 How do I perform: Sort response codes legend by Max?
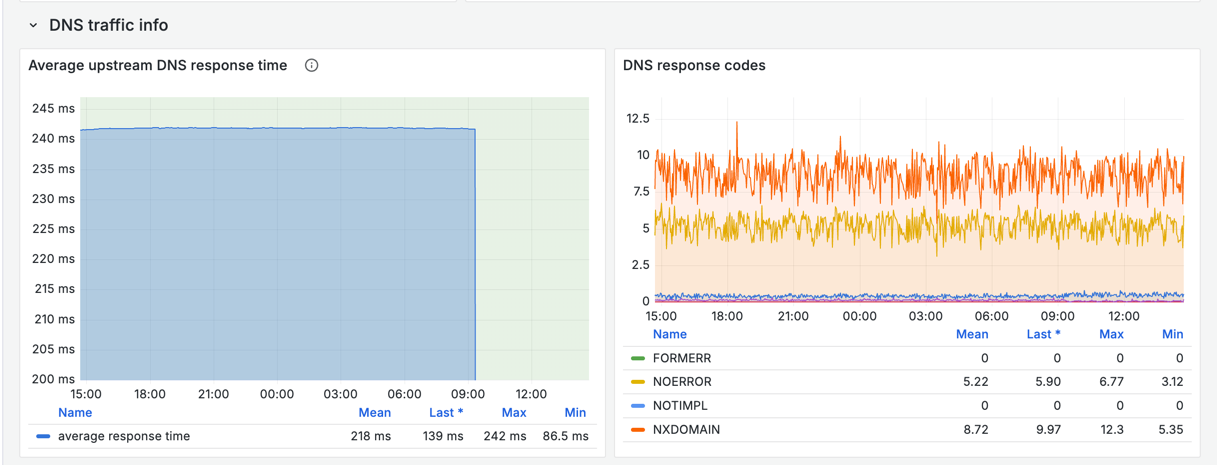[x=1111, y=334]
